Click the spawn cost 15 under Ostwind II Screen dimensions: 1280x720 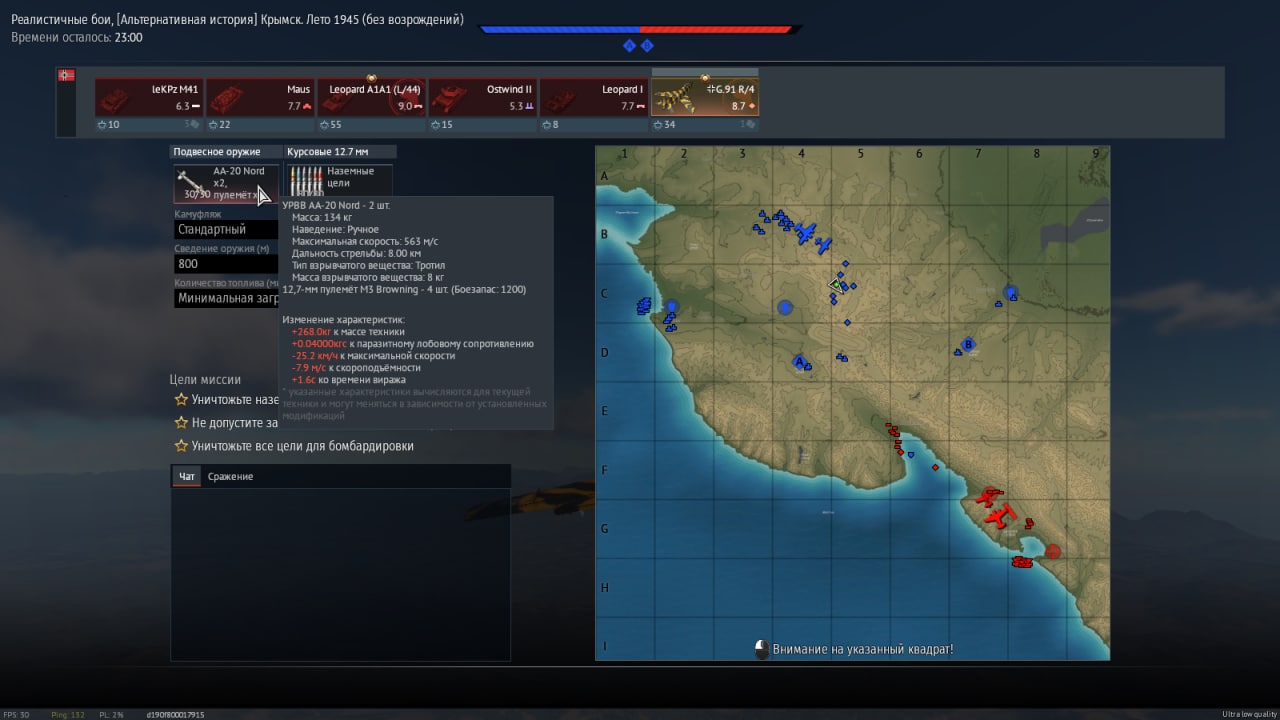click(x=443, y=125)
